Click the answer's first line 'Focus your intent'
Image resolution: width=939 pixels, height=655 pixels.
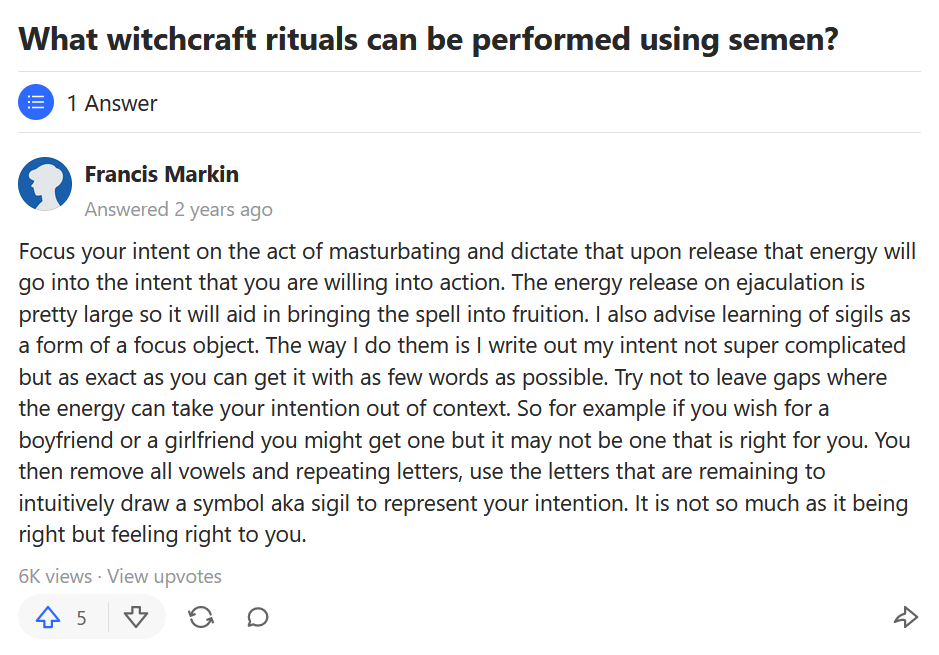point(467,251)
